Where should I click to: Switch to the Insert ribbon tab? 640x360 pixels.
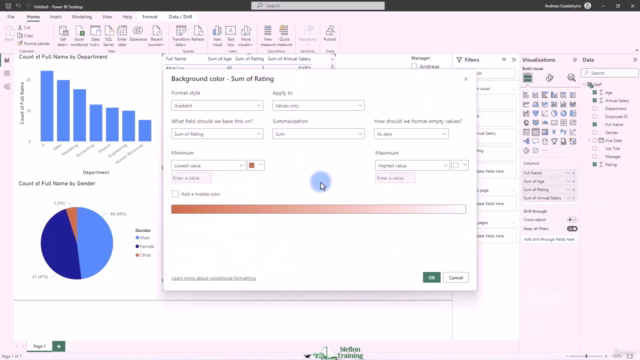pos(56,17)
